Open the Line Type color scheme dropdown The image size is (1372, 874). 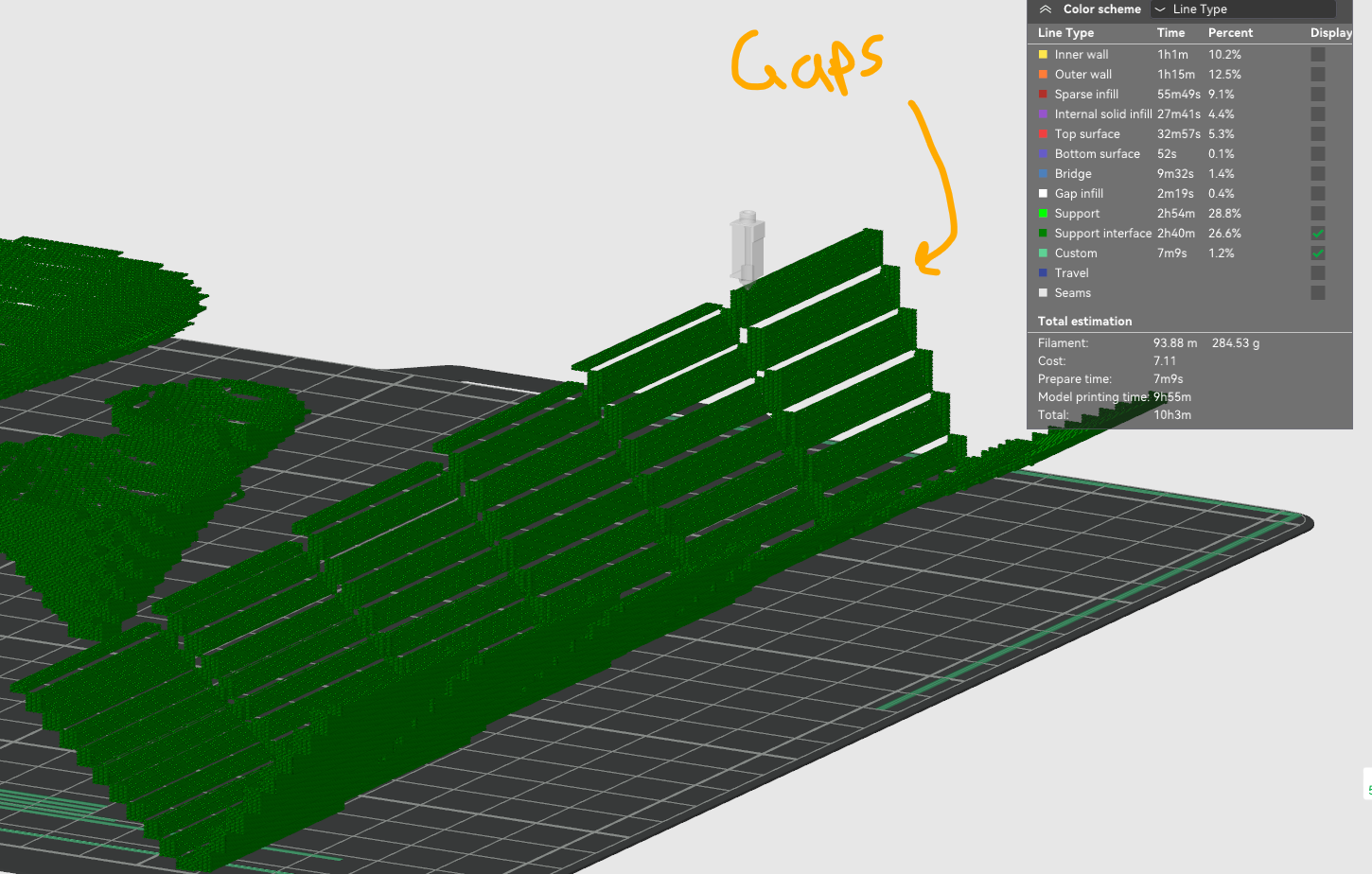point(1242,9)
